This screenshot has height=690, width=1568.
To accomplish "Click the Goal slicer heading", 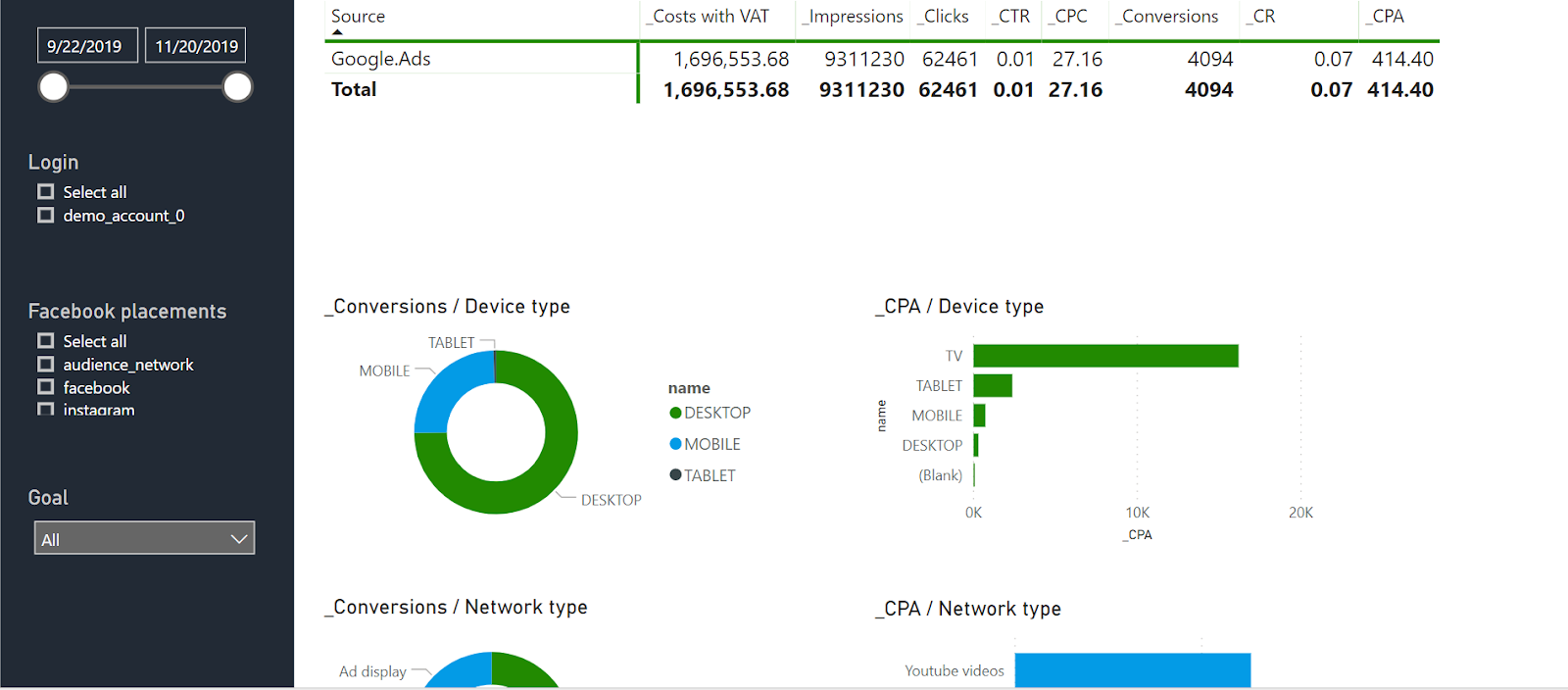I will click(x=48, y=498).
